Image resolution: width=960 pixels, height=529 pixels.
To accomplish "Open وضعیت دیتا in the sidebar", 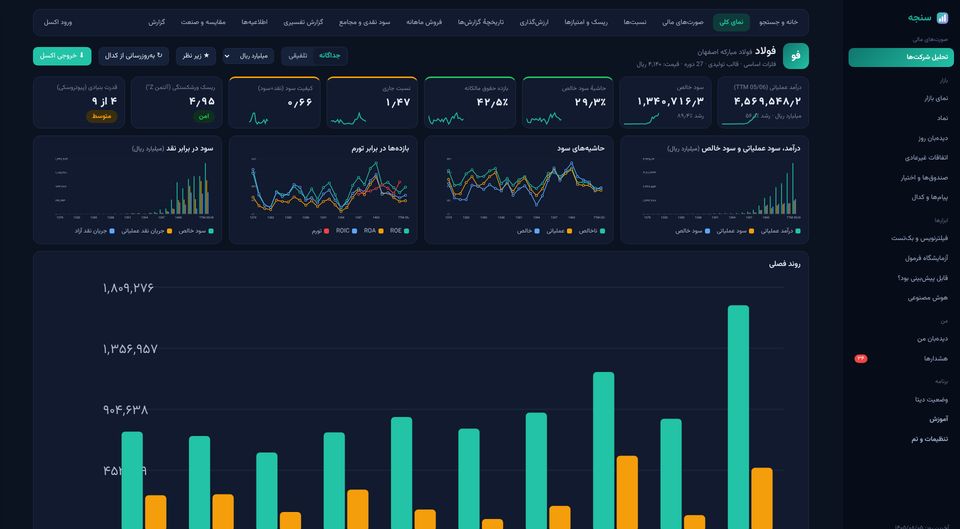I will point(901,399).
